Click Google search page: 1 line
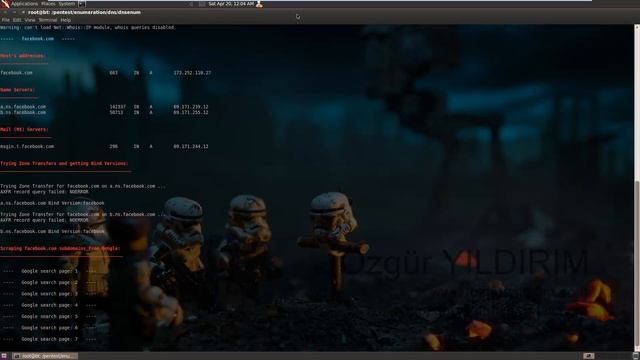The image size is (640, 360). [49, 271]
